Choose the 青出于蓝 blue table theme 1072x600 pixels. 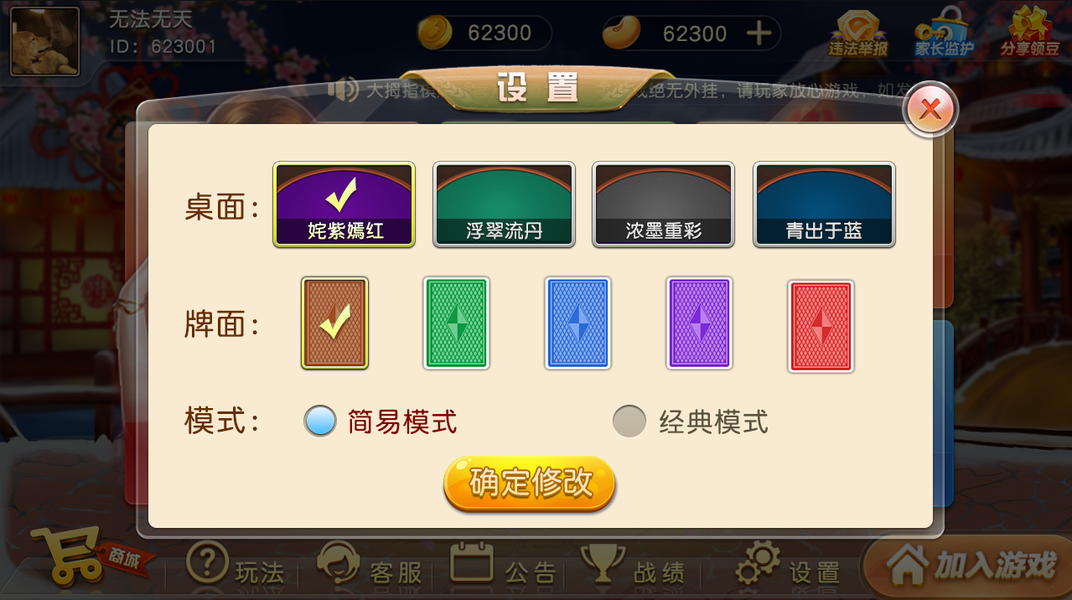tap(824, 204)
